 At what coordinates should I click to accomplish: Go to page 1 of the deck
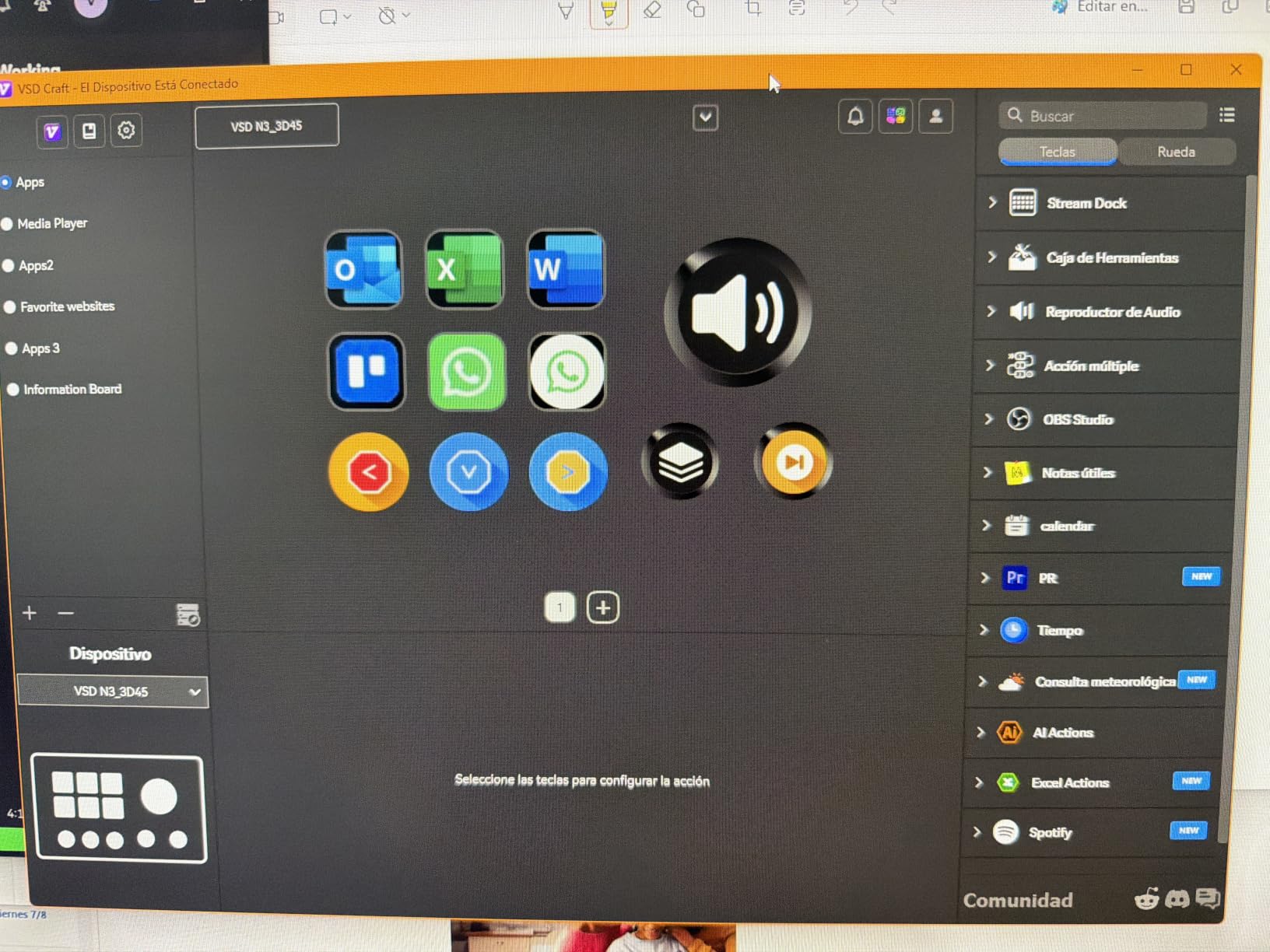560,607
